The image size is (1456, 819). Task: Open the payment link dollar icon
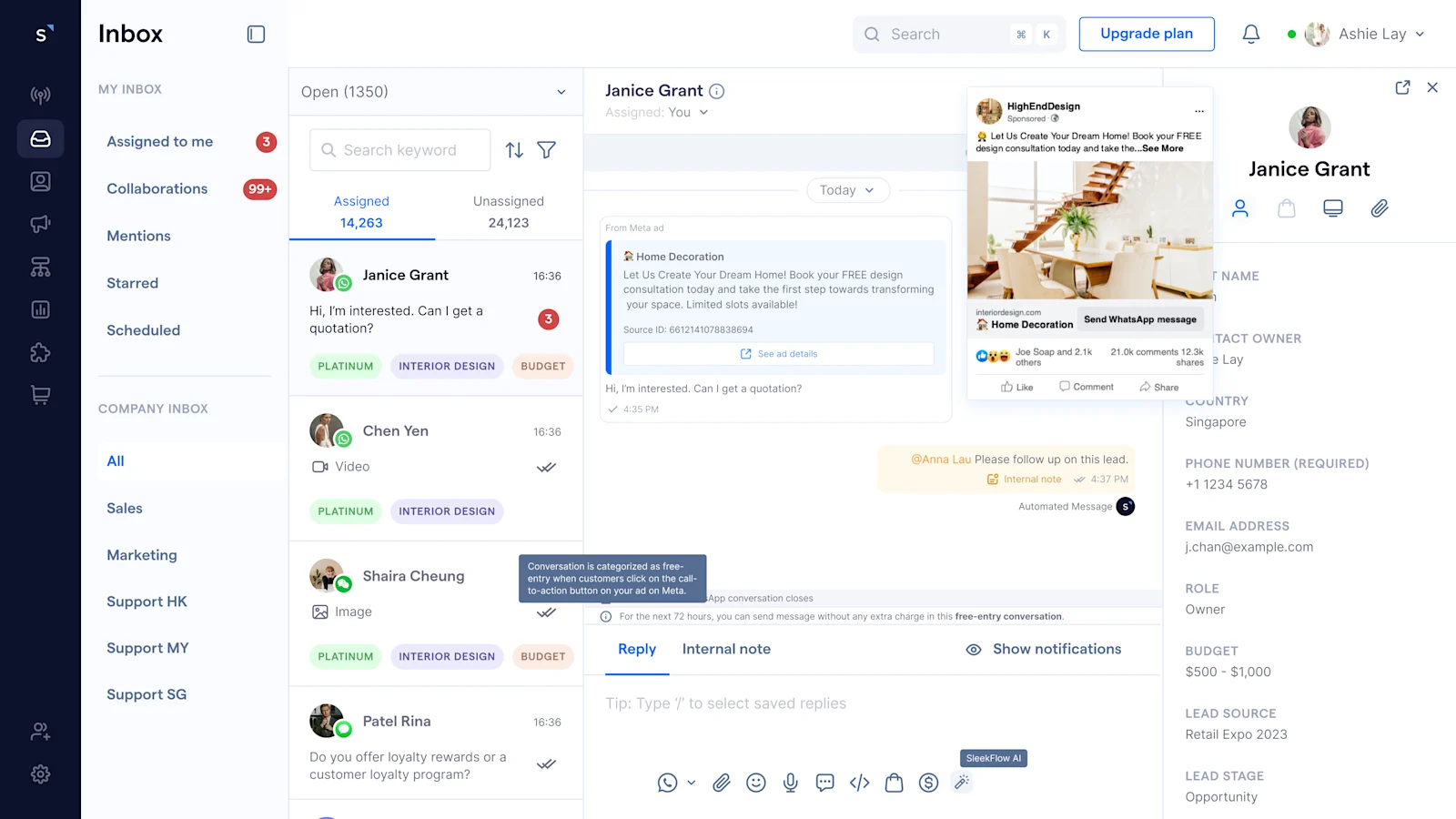928,783
